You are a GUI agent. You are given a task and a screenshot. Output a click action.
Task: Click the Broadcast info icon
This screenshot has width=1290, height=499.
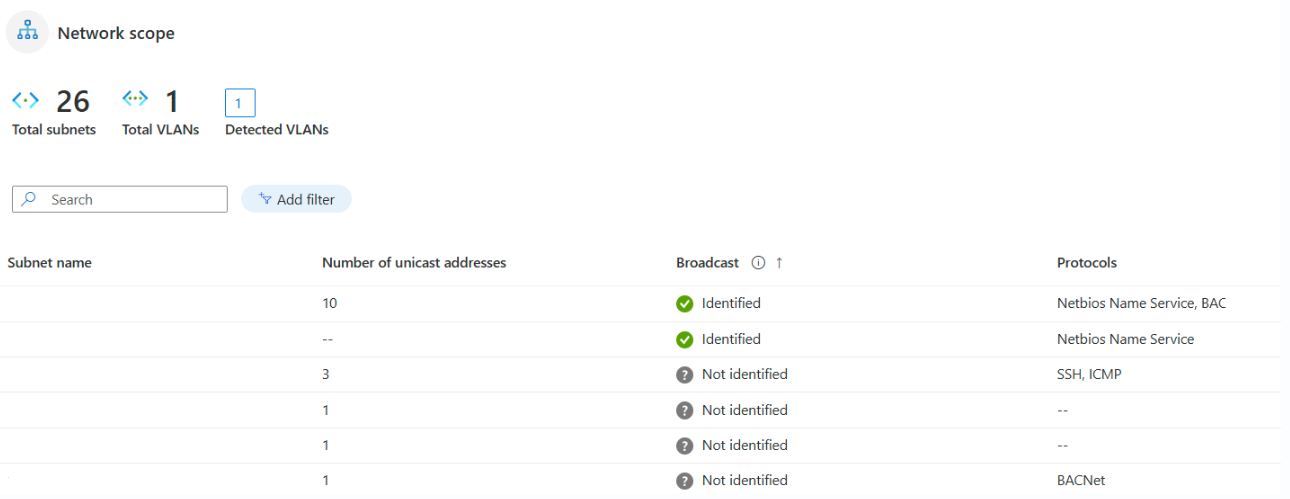tap(758, 263)
